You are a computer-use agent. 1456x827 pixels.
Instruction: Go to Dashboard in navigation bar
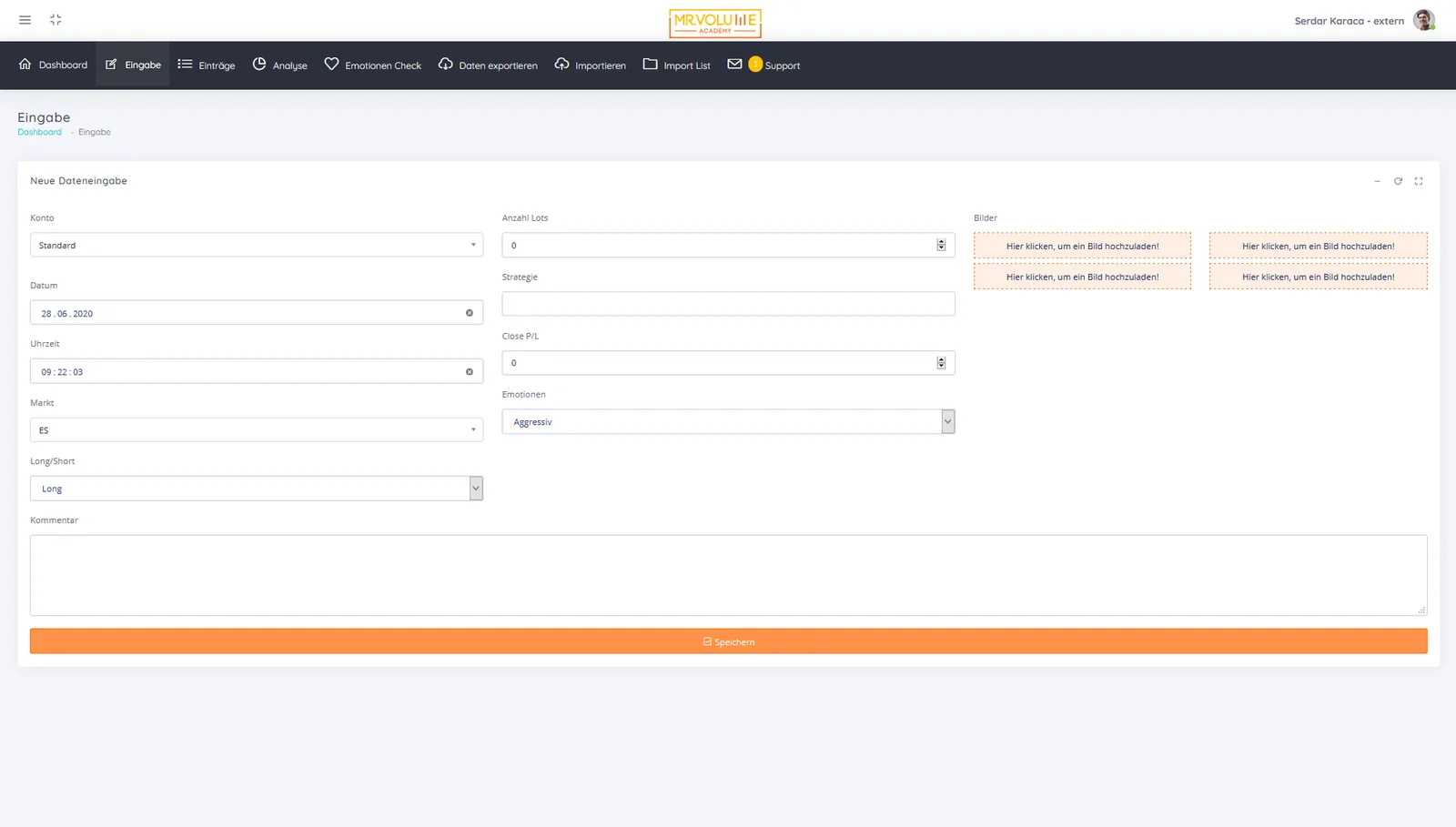[53, 65]
